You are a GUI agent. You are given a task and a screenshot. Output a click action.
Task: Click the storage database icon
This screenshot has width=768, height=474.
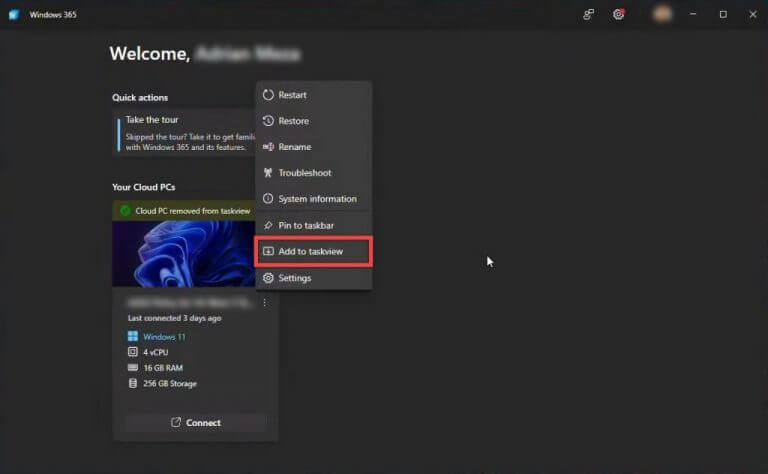tap(133, 383)
